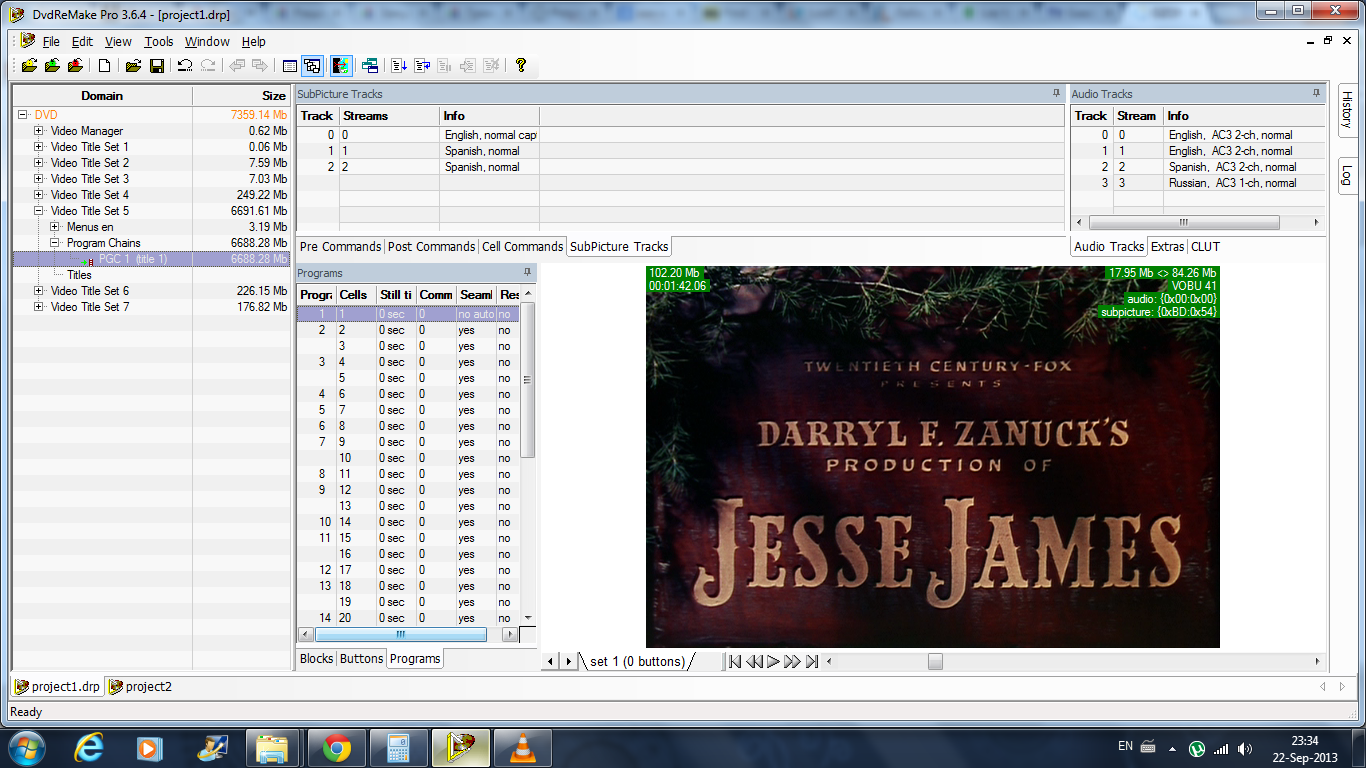Collapse the Program Chains node
Viewport: 1366px width, 768px height.
click(55, 243)
